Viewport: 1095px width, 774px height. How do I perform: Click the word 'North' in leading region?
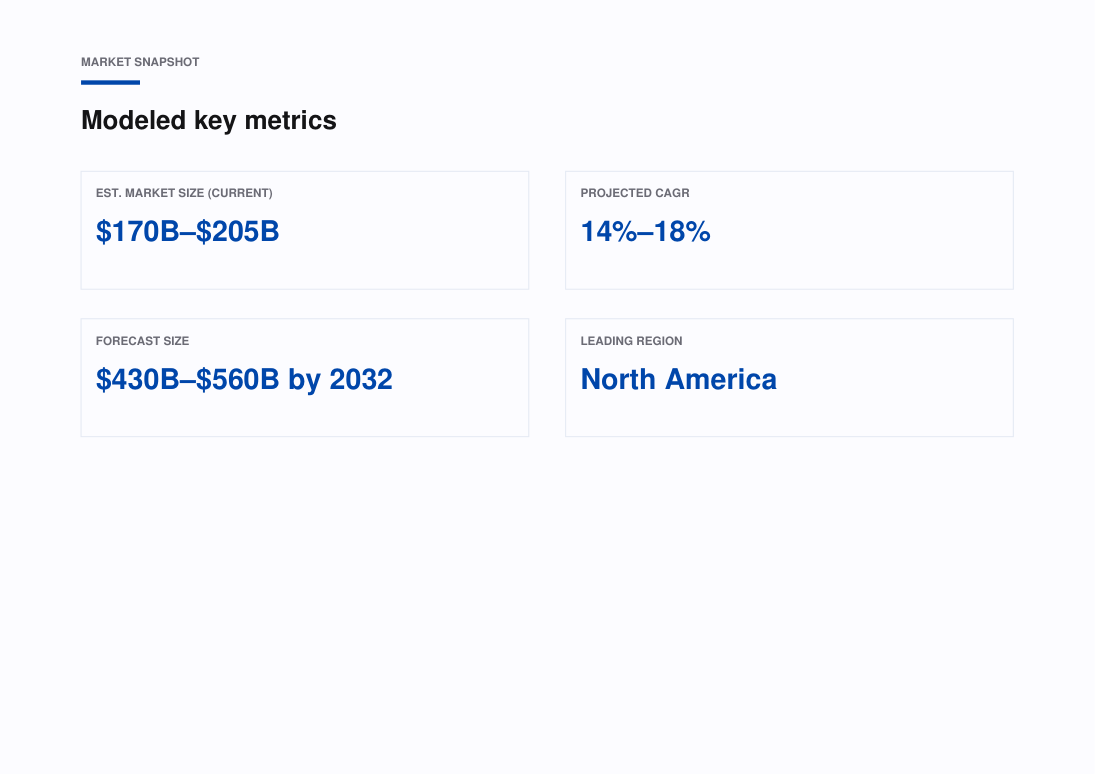[x=618, y=380]
